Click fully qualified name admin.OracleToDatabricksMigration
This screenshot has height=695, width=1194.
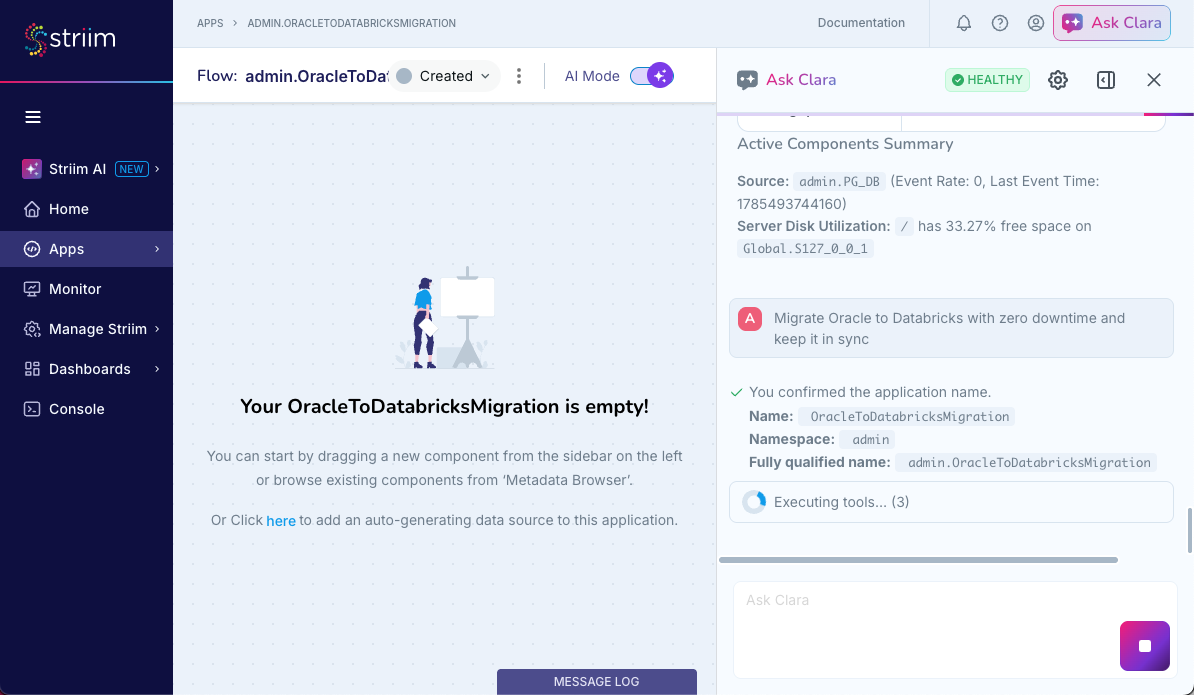[x=1026, y=463]
